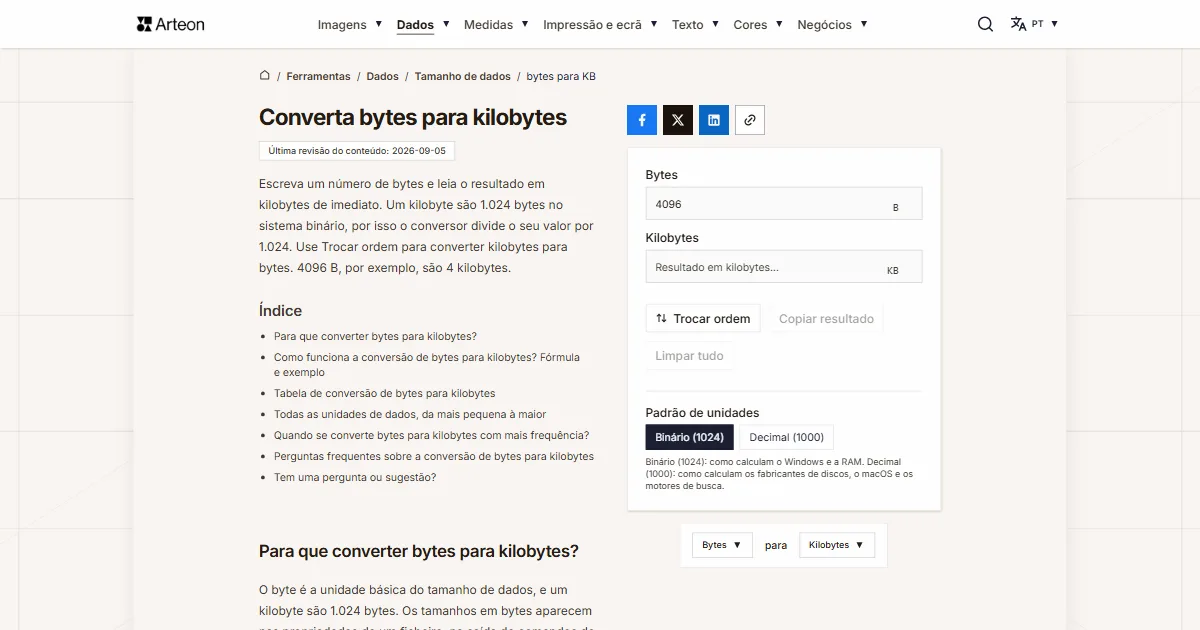The height and width of the screenshot is (630, 1200).
Task: Click the Copiar resultado button
Action: click(826, 318)
